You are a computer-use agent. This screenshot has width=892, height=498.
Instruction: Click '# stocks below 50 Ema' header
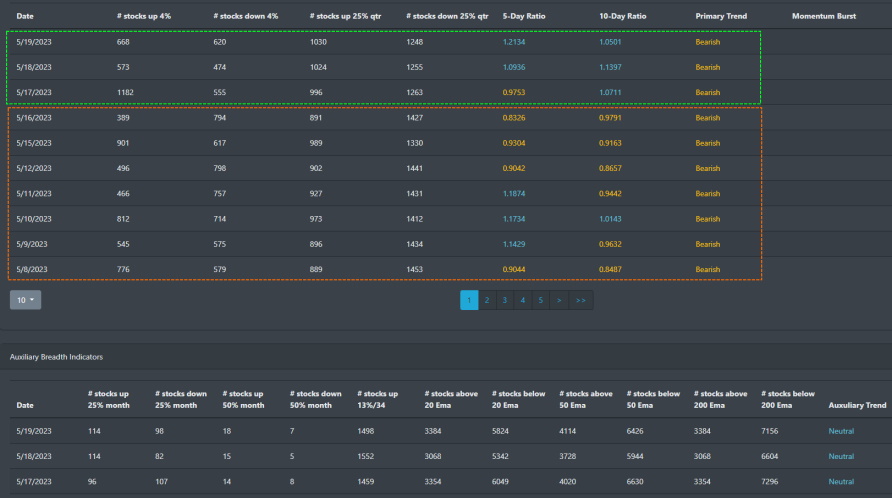(653, 400)
